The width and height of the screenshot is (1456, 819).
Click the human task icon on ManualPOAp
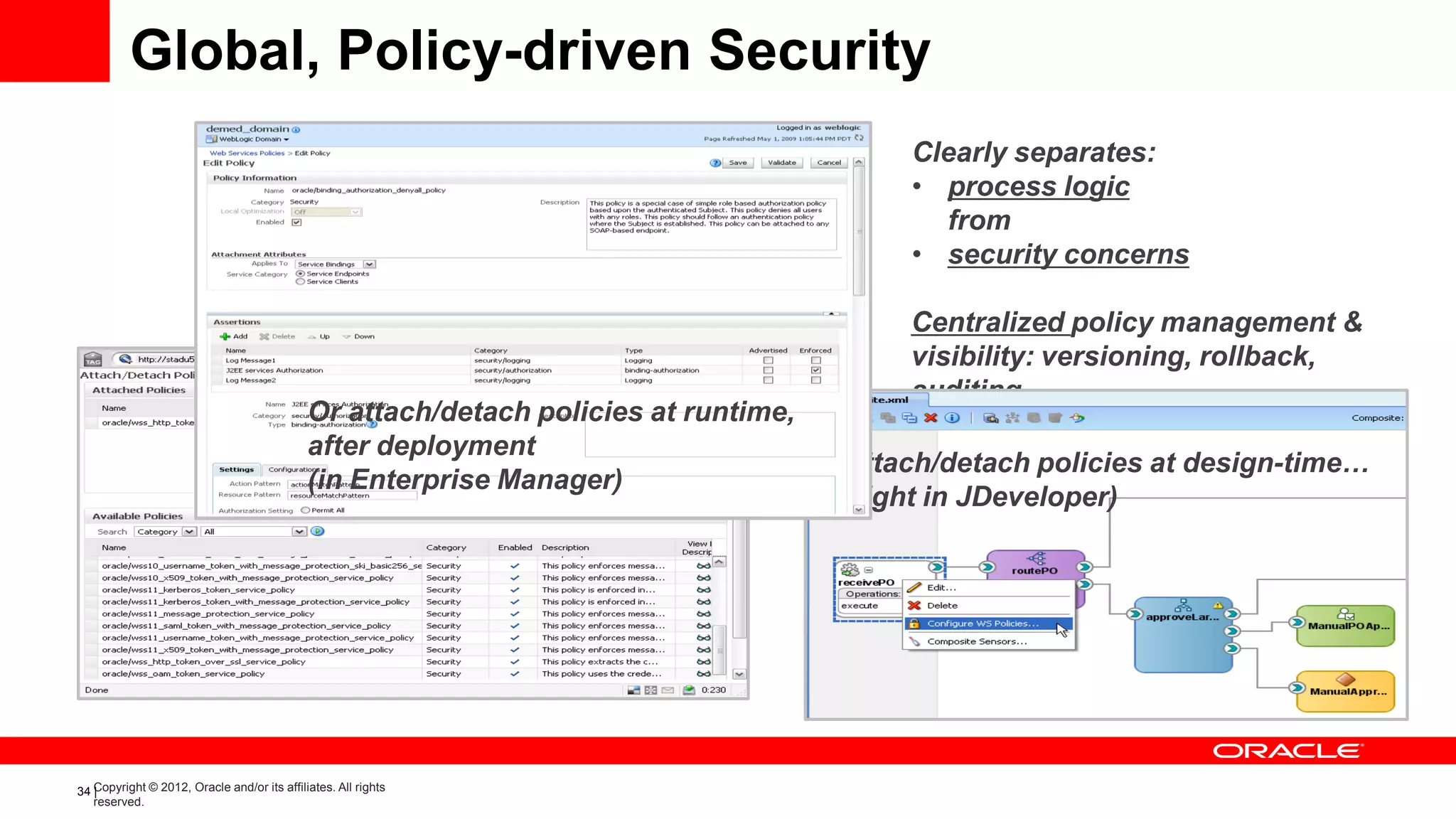(1346, 614)
